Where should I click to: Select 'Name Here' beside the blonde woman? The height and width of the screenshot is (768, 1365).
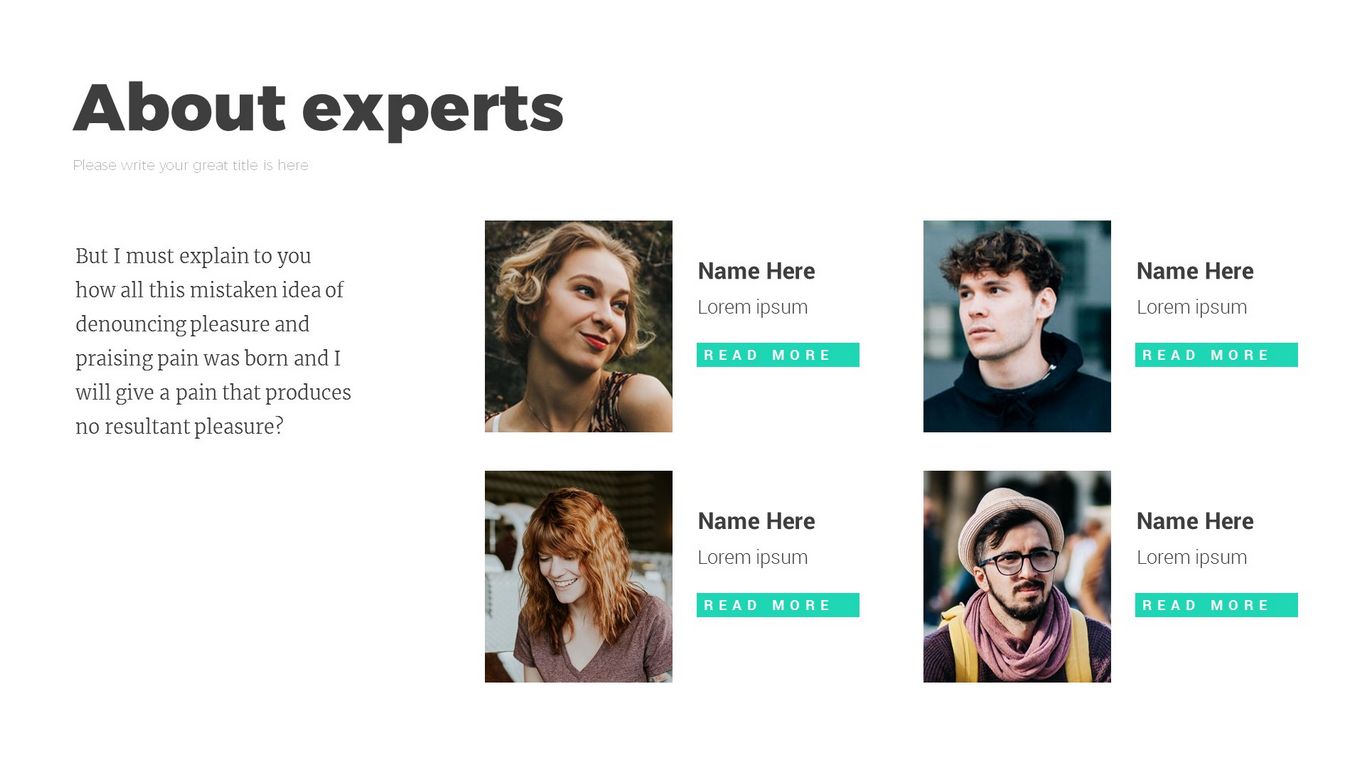tap(756, 271)
